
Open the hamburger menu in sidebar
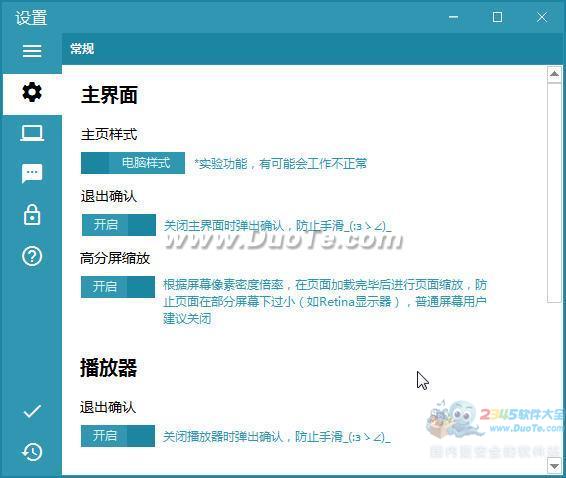click(32, 51)
